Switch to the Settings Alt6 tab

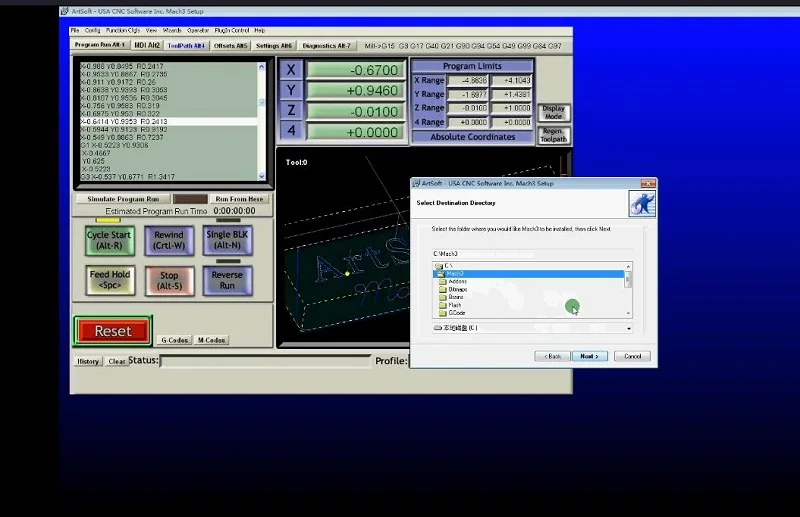point(273,45)
